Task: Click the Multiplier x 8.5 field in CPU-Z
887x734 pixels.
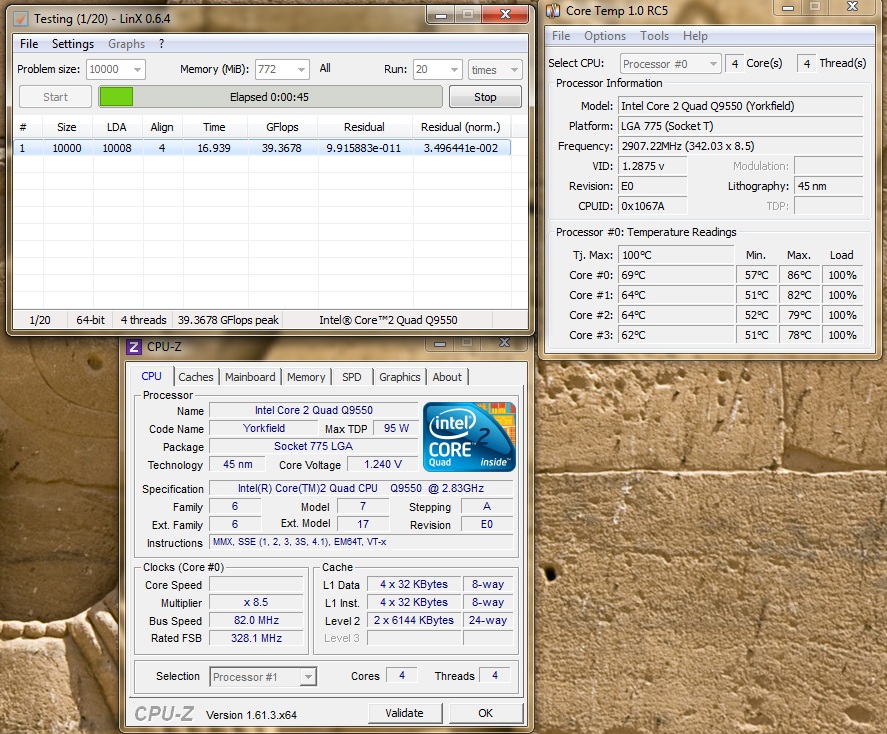Action: click(256, 602)
